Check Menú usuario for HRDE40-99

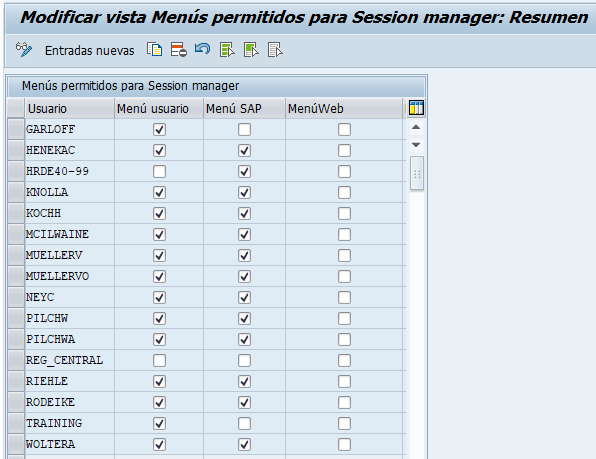point(159,171)
